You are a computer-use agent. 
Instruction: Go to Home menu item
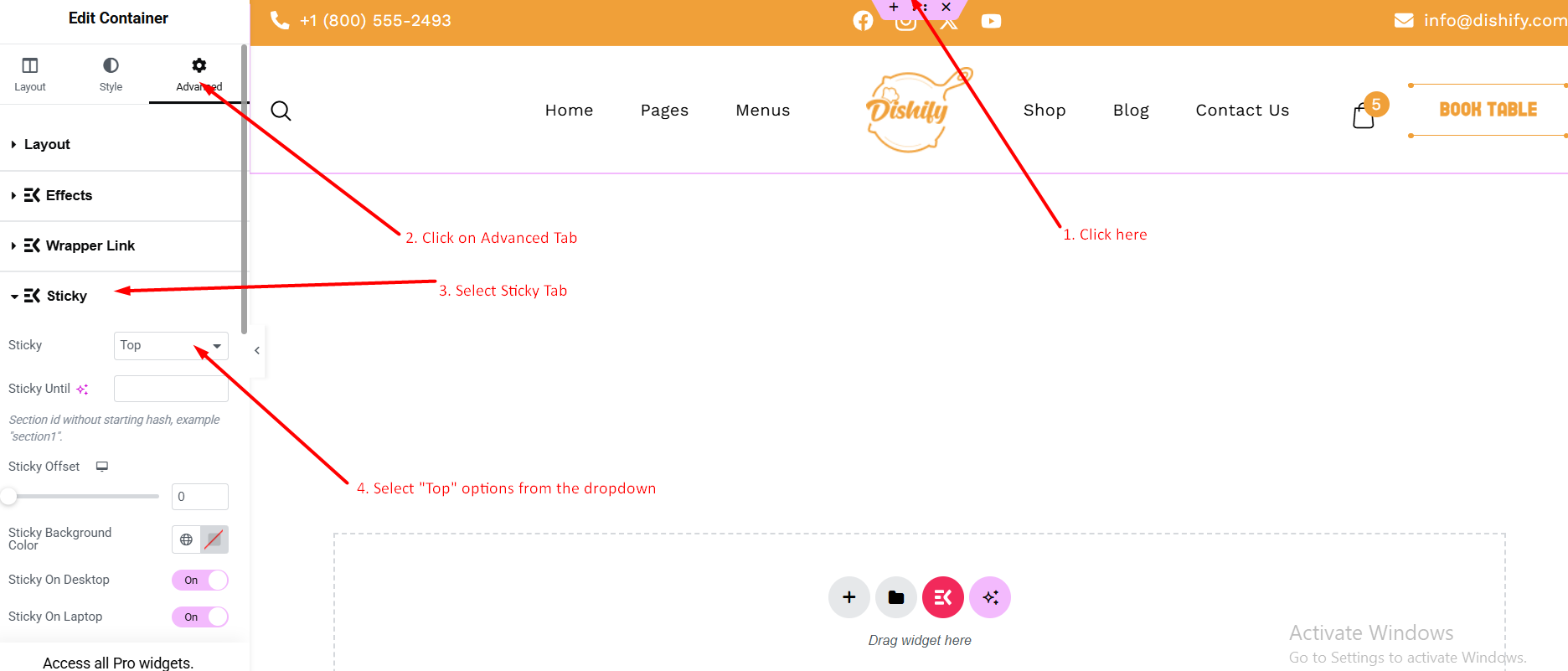coord(569,110)
